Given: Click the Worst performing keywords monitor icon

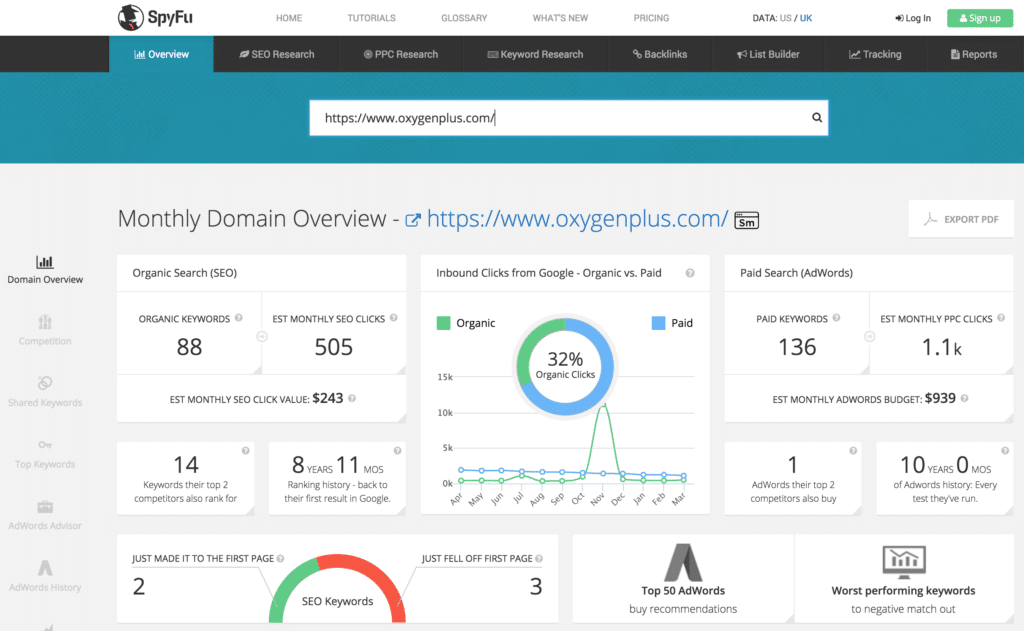Looking at the screenshot, I should (x=904, y=562).
